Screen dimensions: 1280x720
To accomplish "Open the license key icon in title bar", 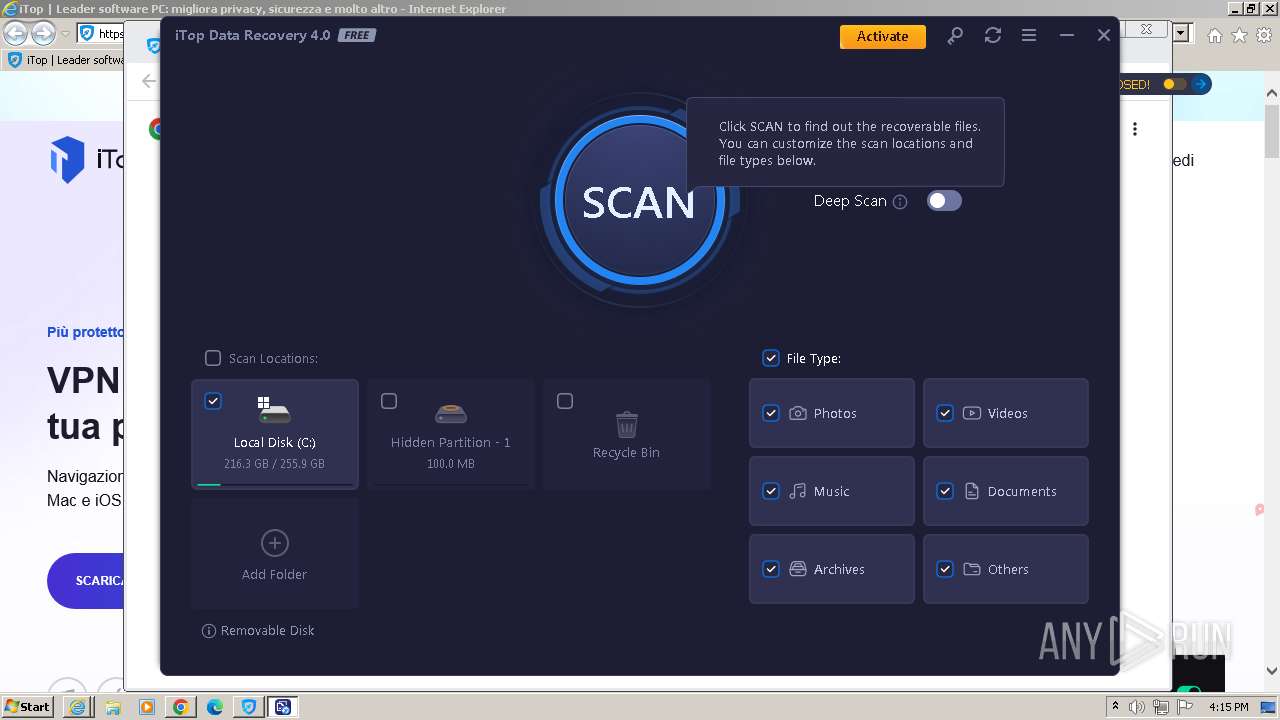I will click(955, 35).
